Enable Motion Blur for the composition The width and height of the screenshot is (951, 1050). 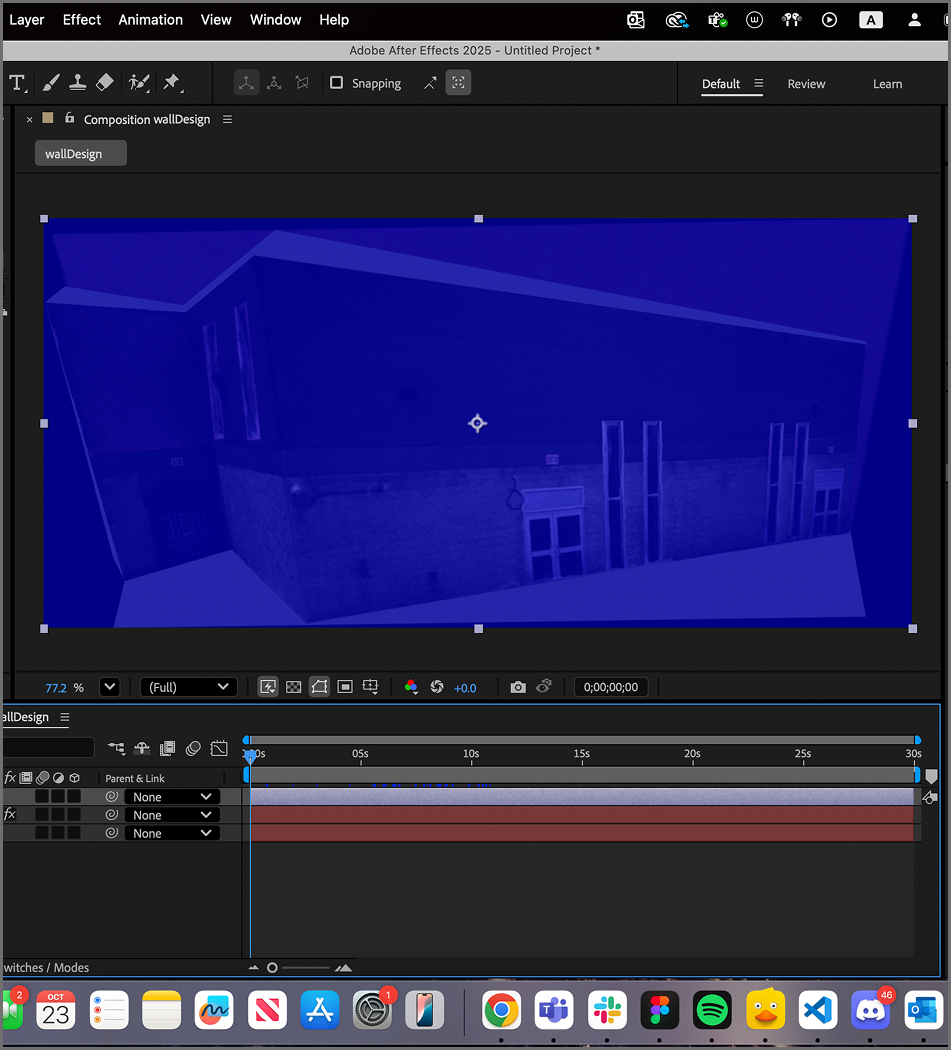click(193, 748)
